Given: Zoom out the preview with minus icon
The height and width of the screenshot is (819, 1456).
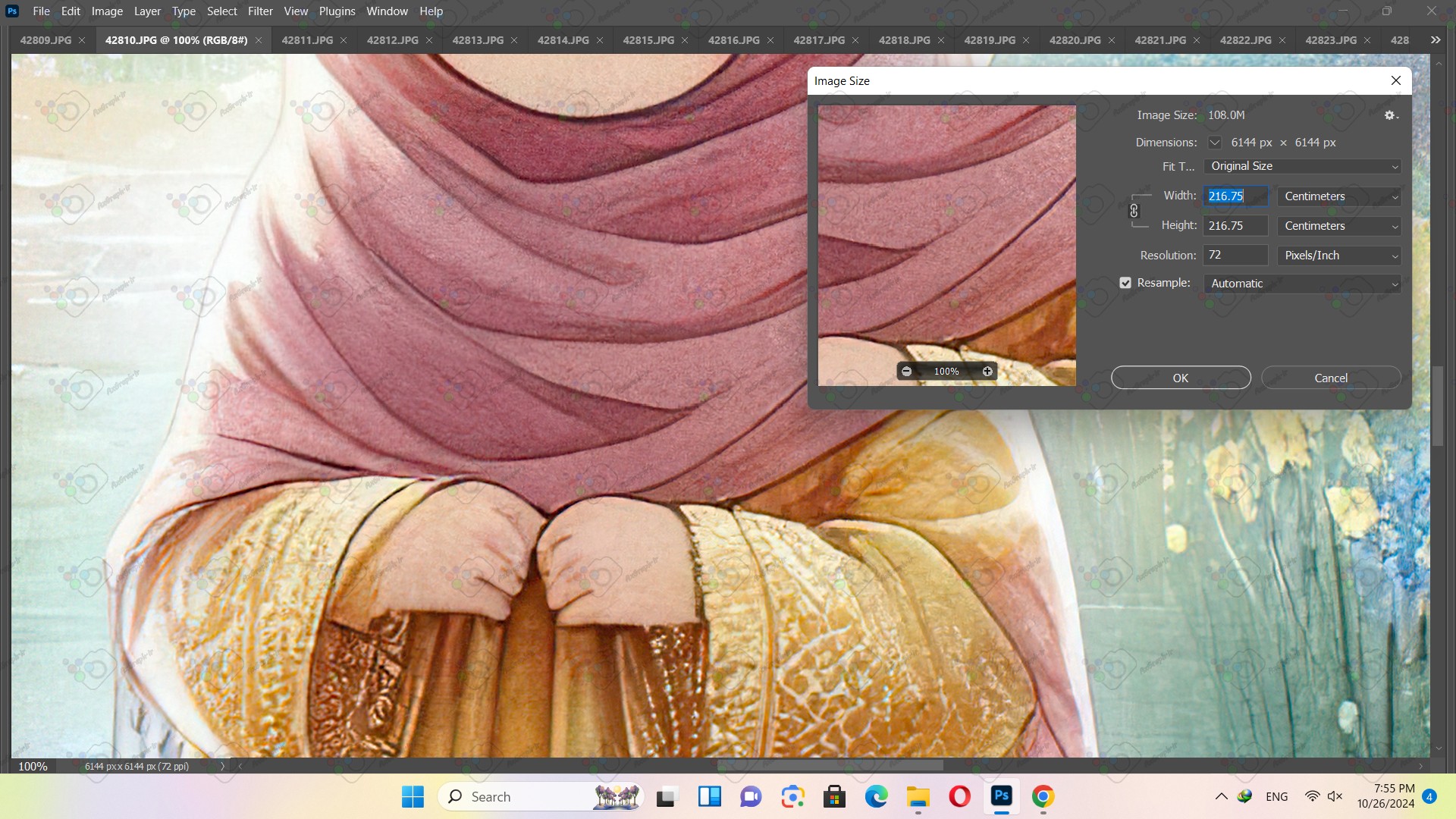Looking at the screenshot, I should point(906,371).
